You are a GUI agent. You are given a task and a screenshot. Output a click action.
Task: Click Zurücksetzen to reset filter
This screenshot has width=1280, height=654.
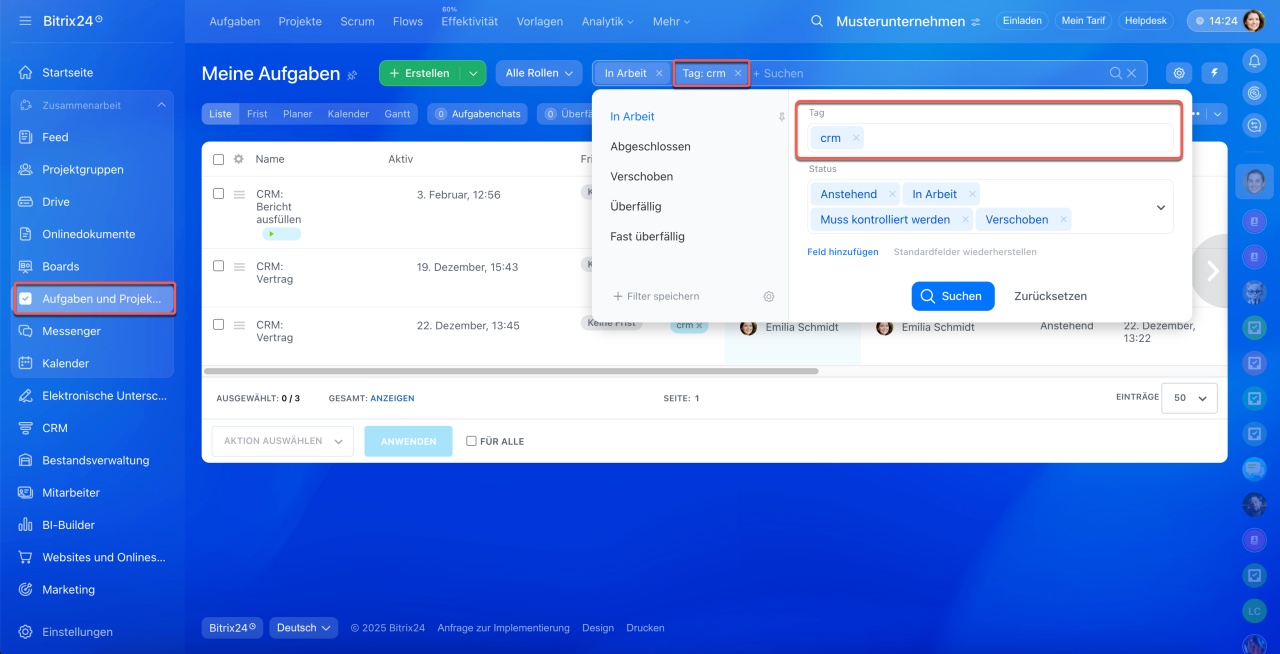coord(1050,296)
